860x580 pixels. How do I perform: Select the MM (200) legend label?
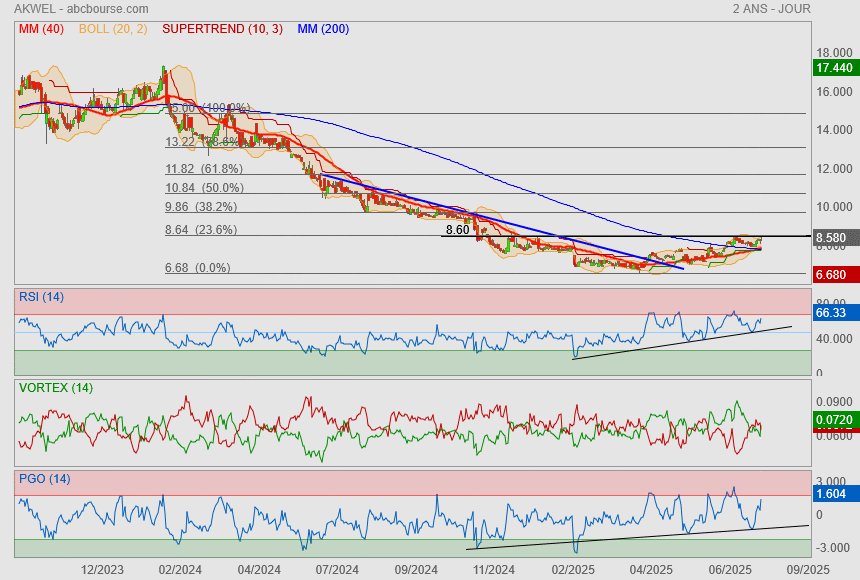tap(323, 29)
